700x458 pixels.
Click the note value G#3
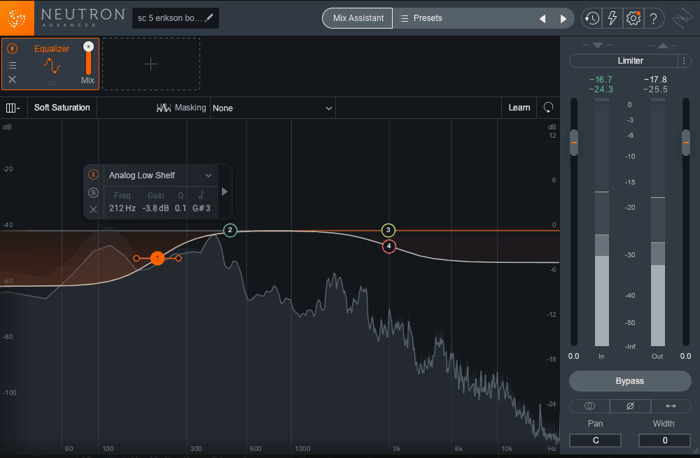[201, 208]
